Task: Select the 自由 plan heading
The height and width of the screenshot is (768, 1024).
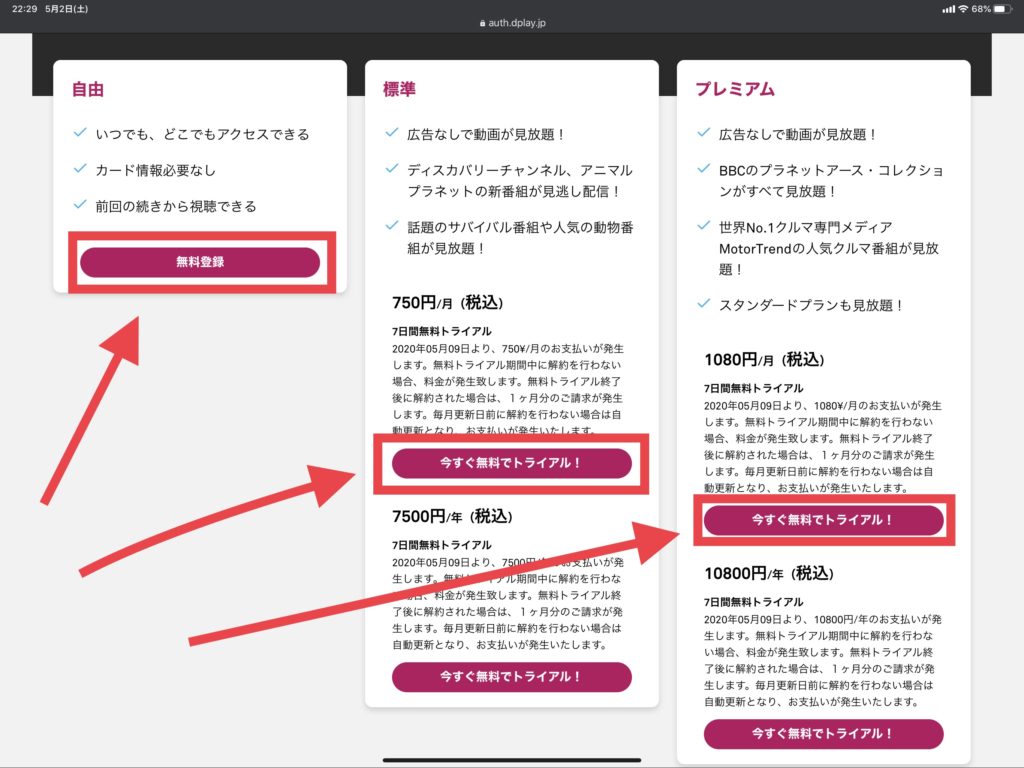Action: pos(87,89)
